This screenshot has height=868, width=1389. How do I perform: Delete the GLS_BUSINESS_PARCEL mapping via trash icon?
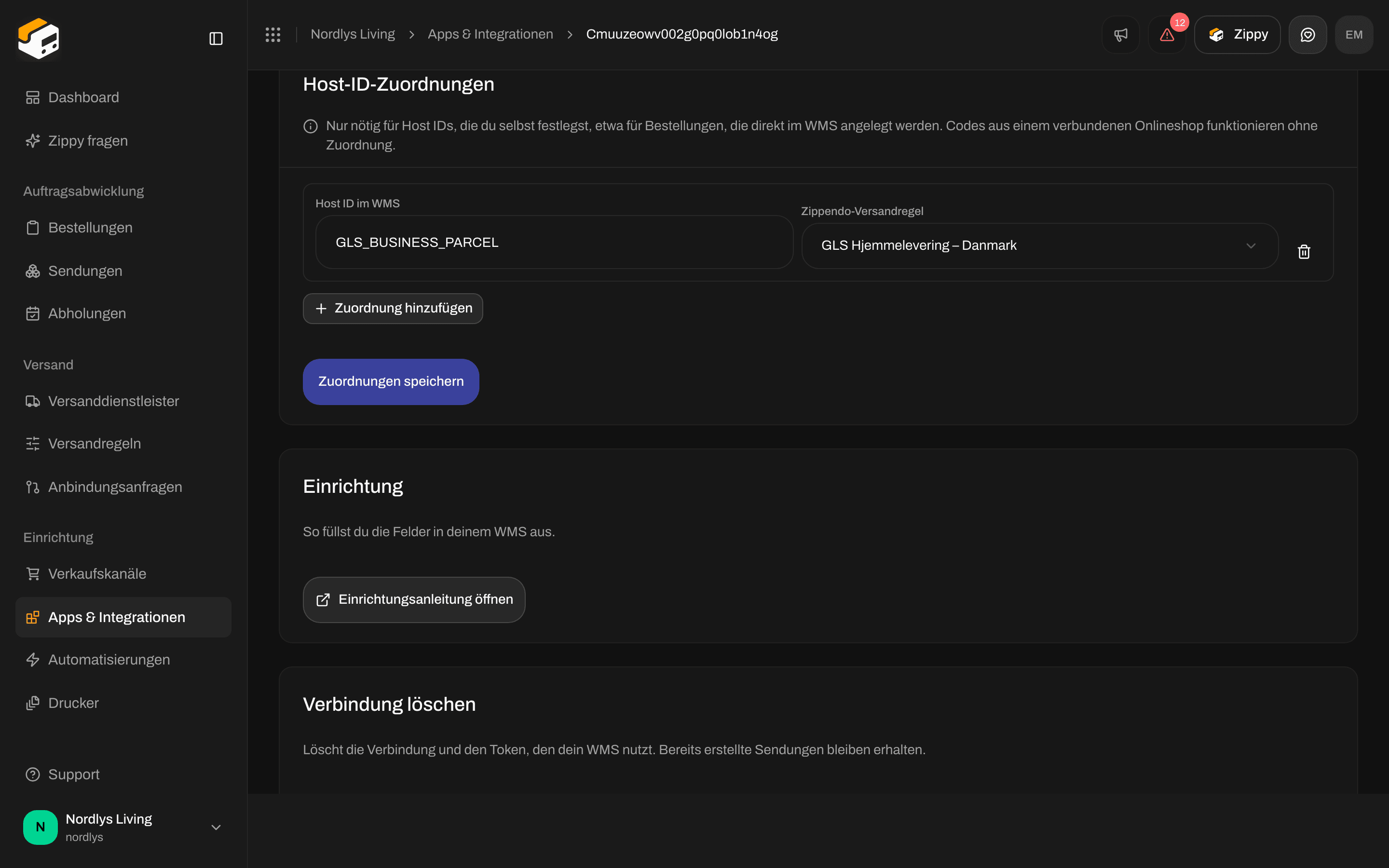1304,251
